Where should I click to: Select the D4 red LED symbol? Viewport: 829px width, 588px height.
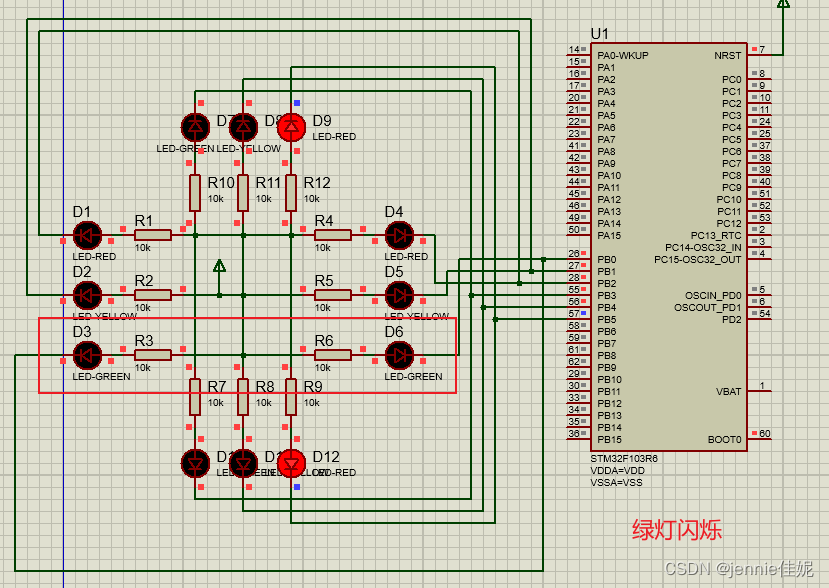(x=399, y=235)
